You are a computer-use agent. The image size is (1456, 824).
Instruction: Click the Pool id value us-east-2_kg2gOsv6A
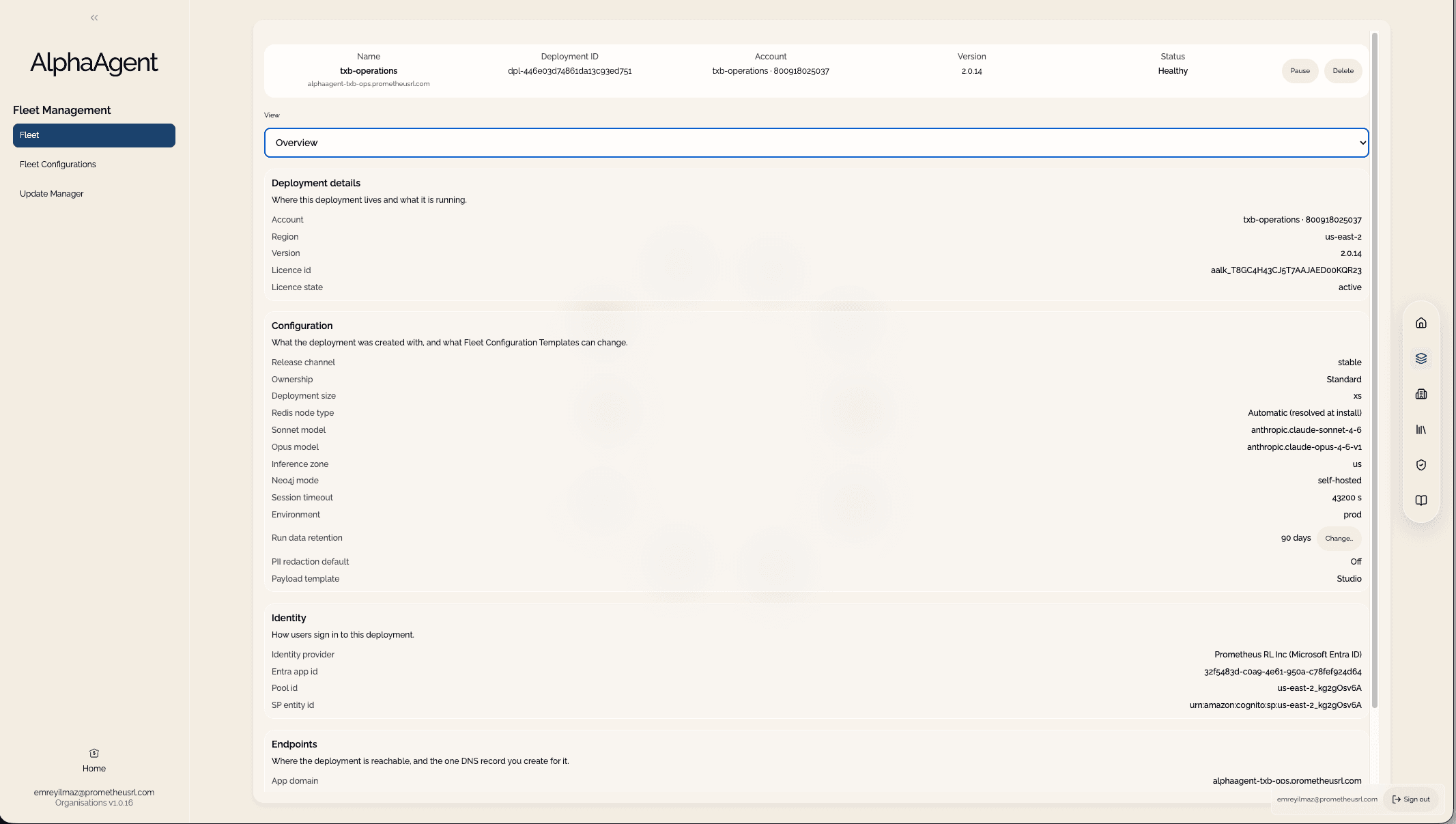point(1319,688)
